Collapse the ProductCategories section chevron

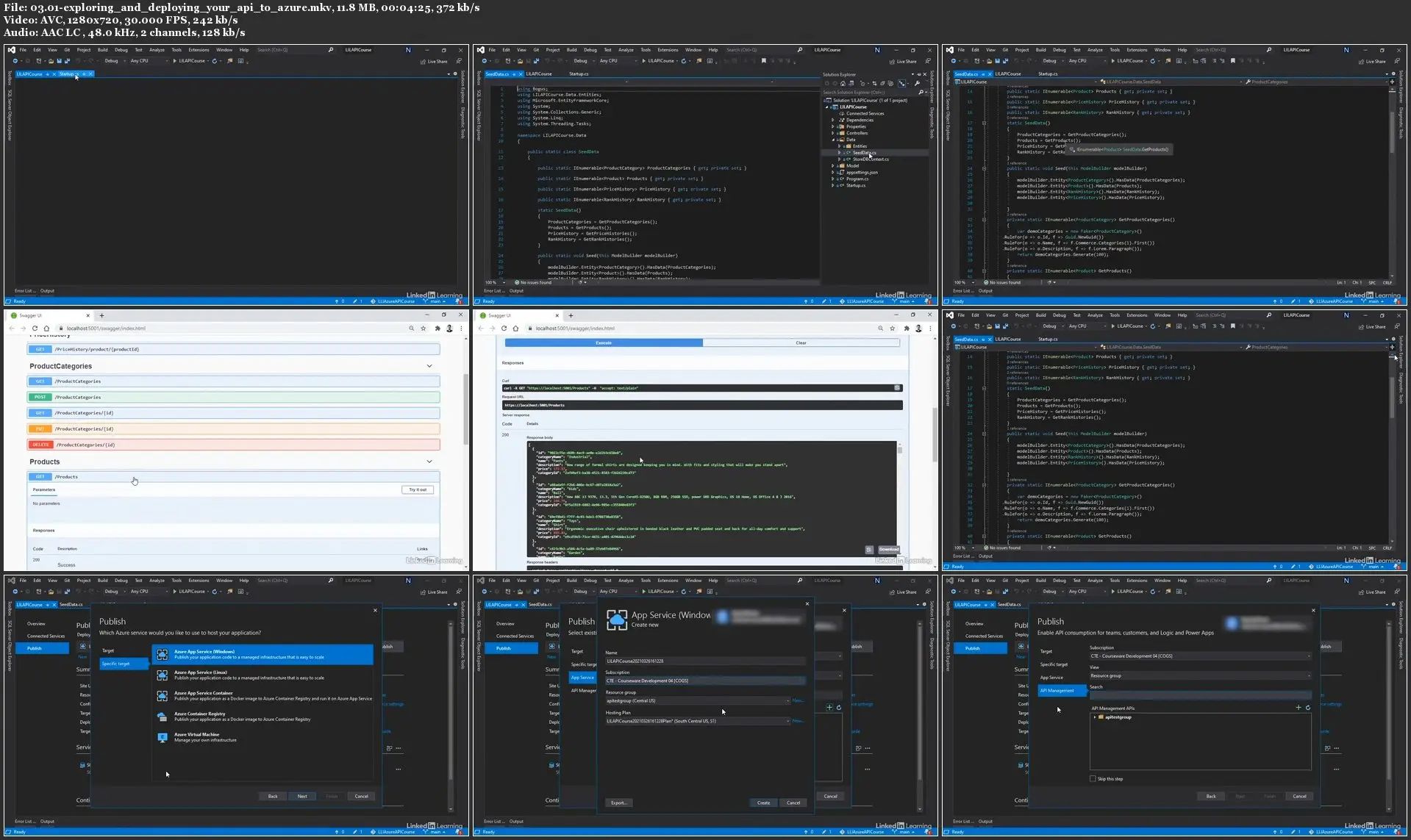(429, 366)
